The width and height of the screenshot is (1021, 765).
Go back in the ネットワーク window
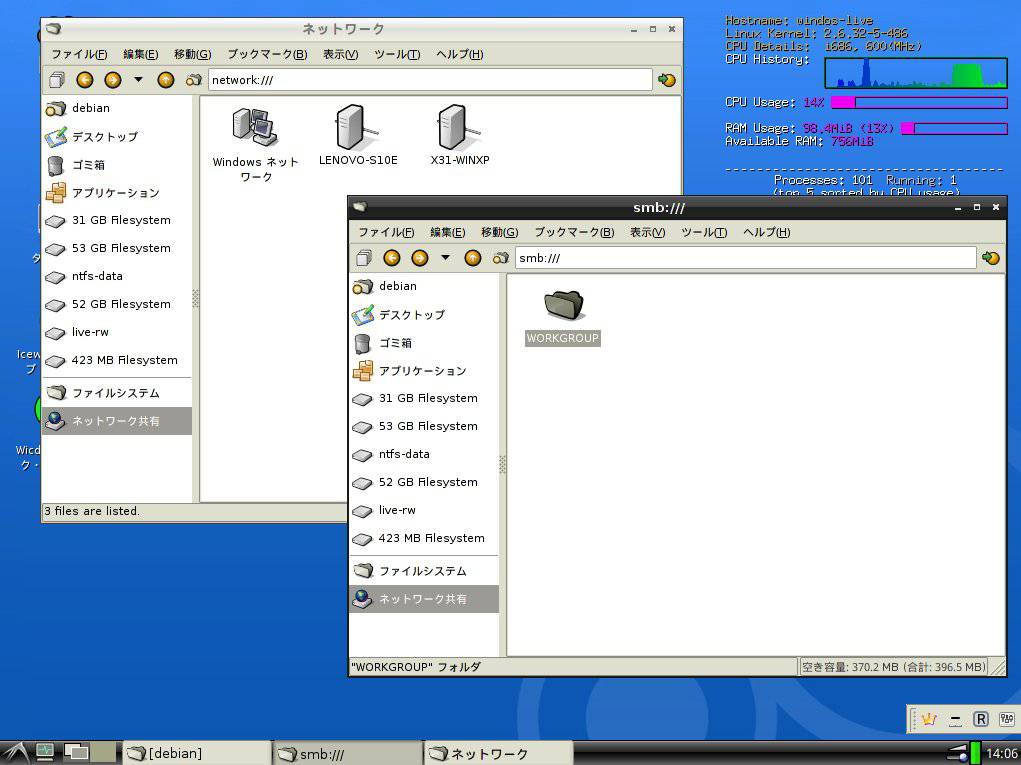point(85,80)
